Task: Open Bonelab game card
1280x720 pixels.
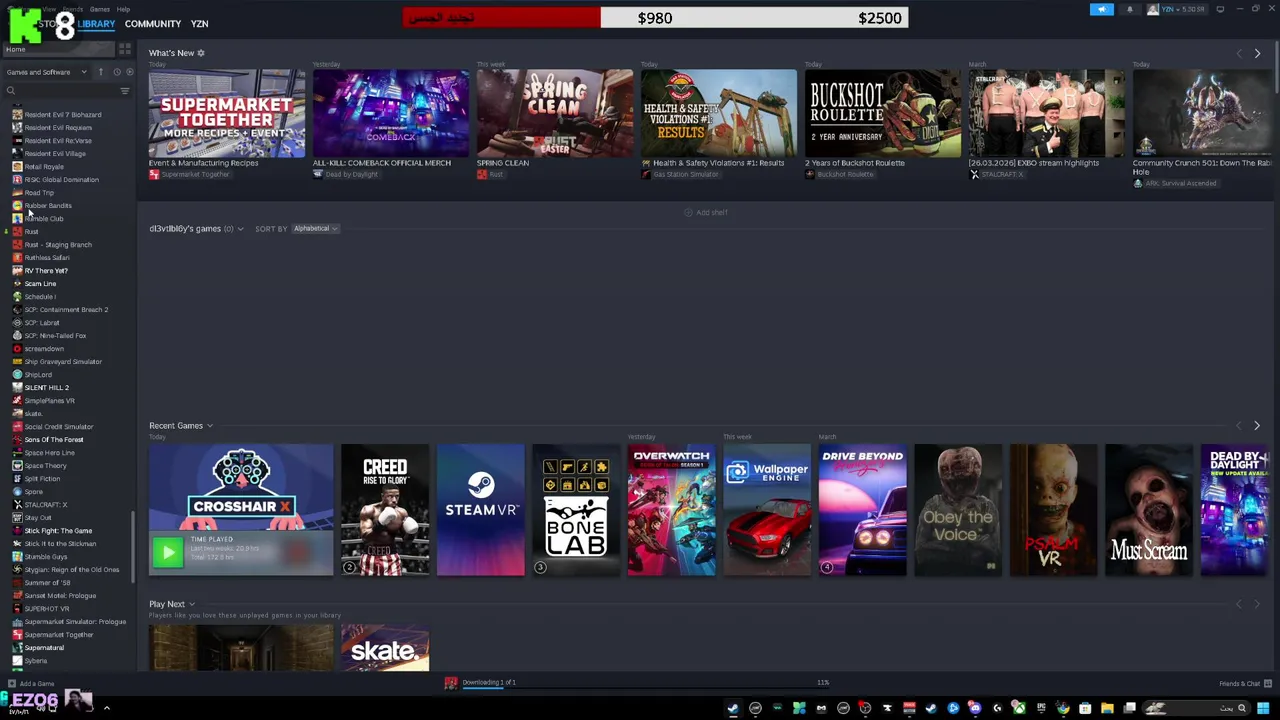Action: pos(576,510)
